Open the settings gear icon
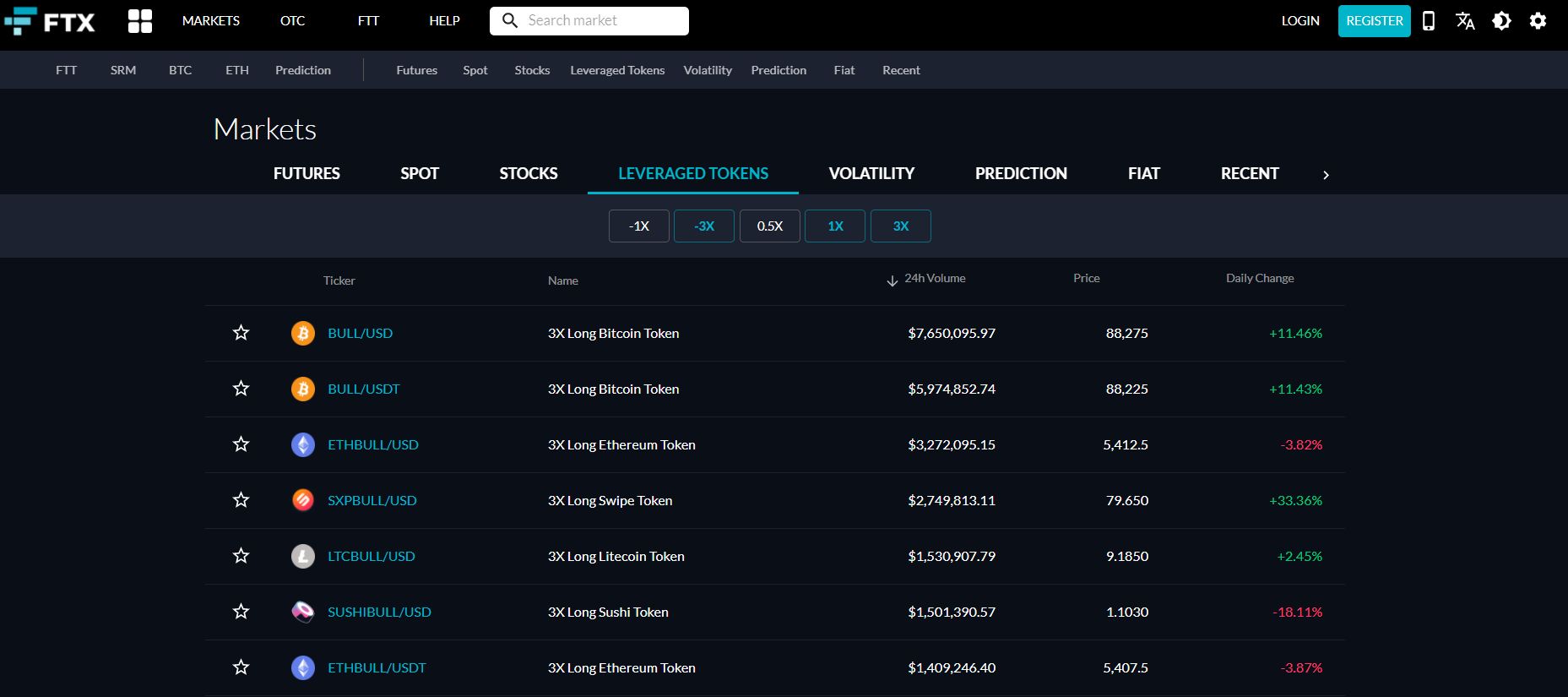This screenshot has width=1568, height=697. click(1538, 21)
